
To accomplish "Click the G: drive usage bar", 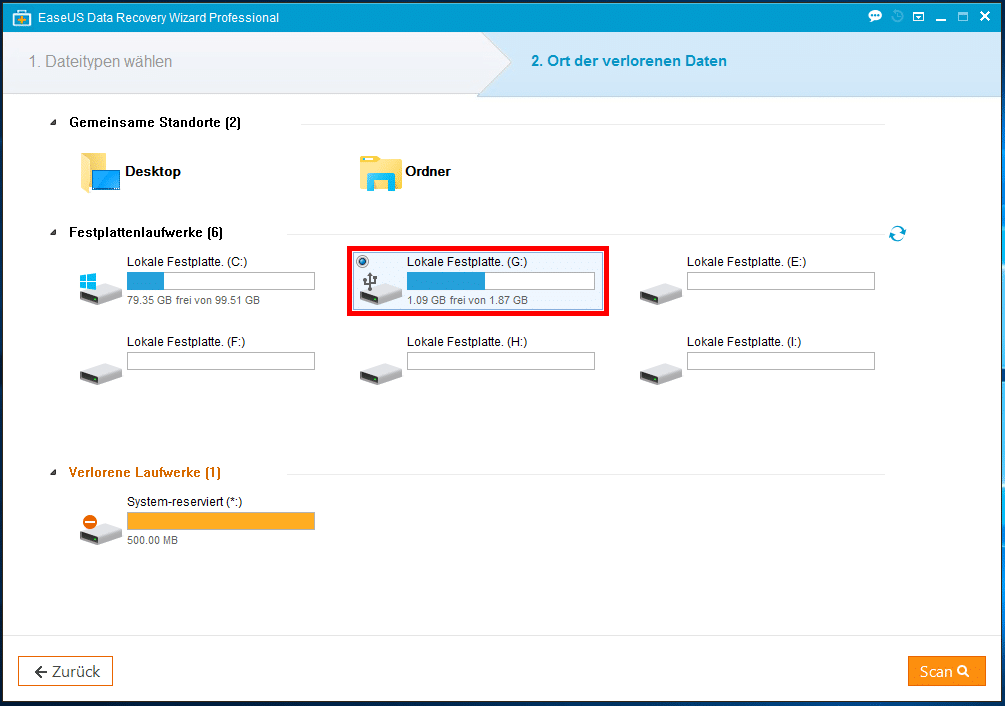I will (x=501, y=281).
